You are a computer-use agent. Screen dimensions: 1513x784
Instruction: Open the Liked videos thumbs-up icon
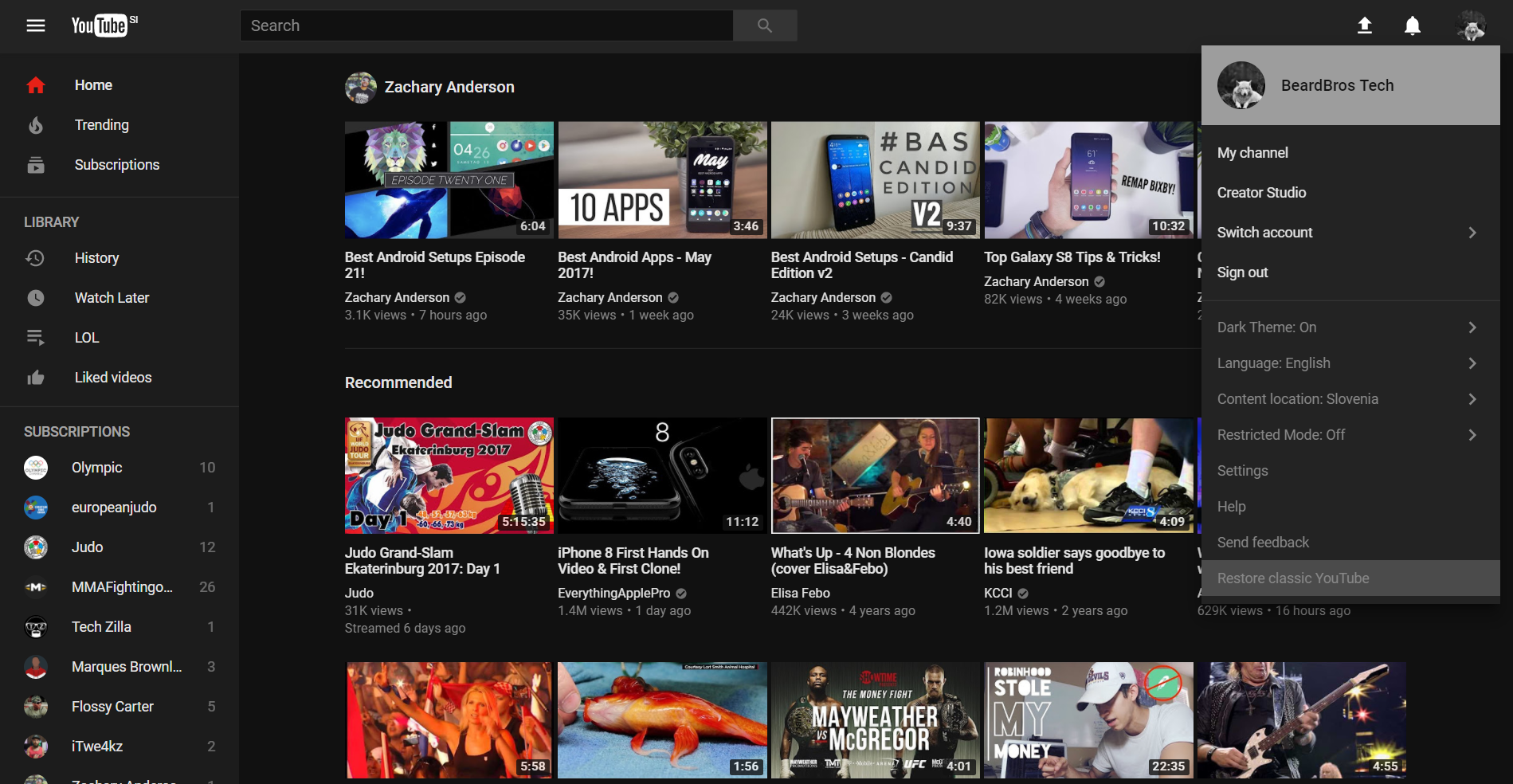pos(36,377)
